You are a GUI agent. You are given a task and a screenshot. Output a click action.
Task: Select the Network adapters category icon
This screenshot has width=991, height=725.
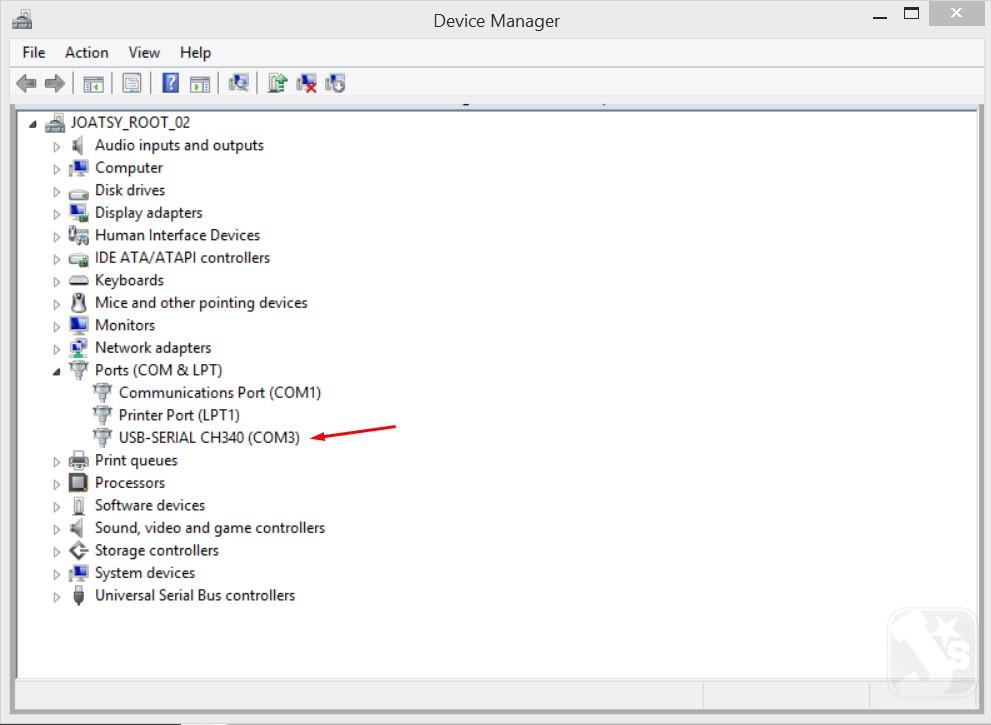(78, 348)
